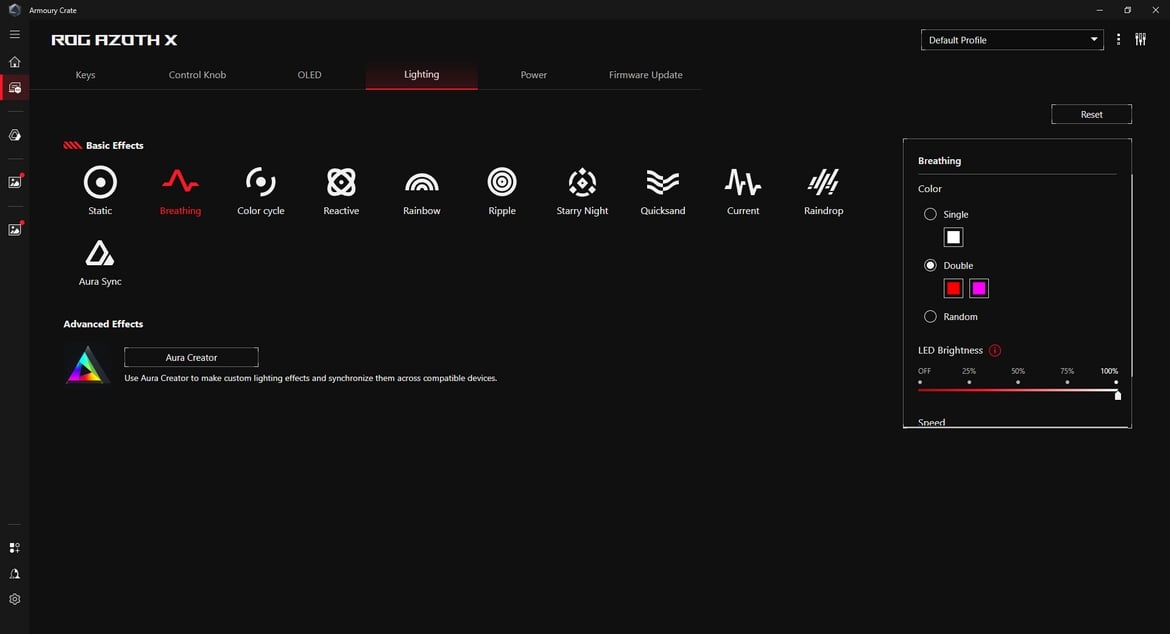Pick the Rainbow lighting effect
Screen dimensions: 1170x634
[422, 191]
